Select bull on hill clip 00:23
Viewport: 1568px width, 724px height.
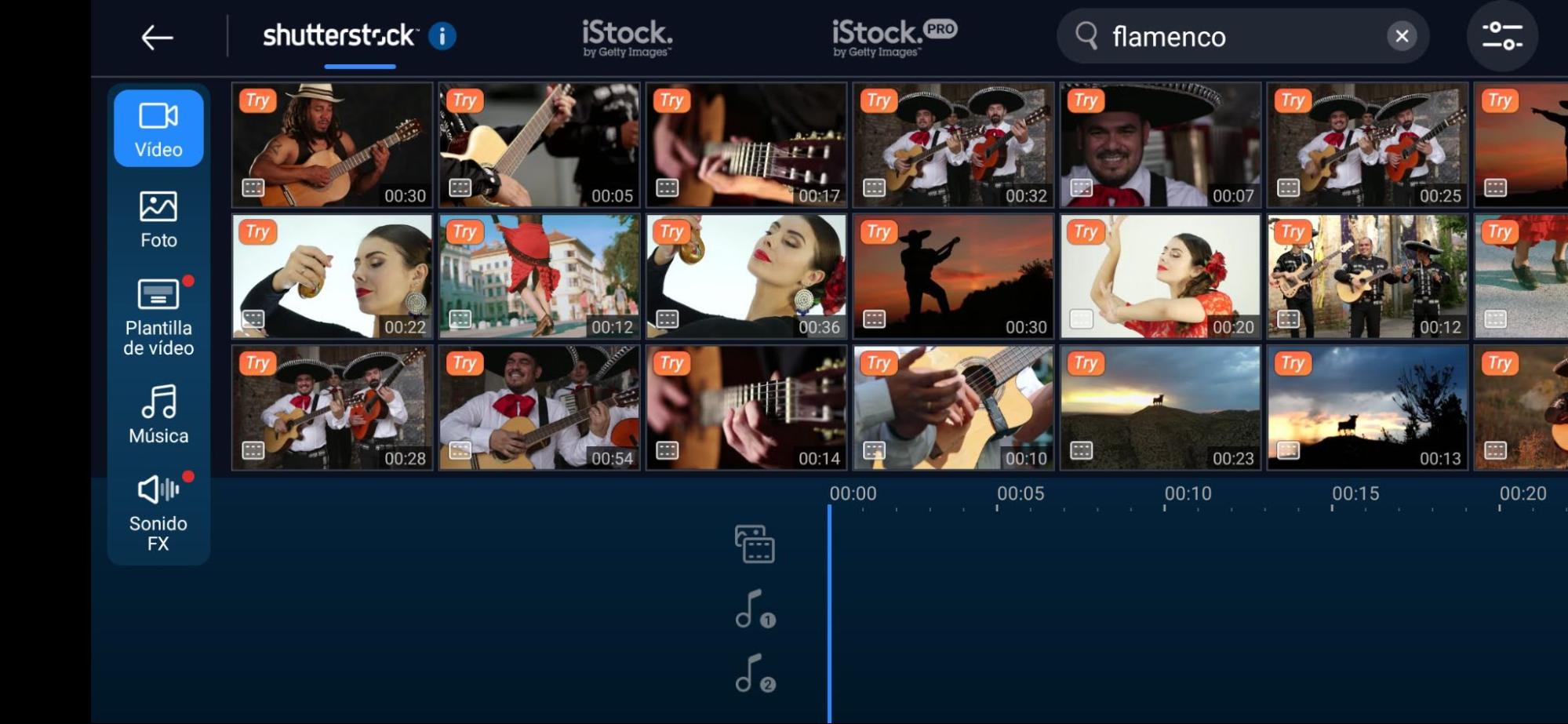click(1161, 408)
